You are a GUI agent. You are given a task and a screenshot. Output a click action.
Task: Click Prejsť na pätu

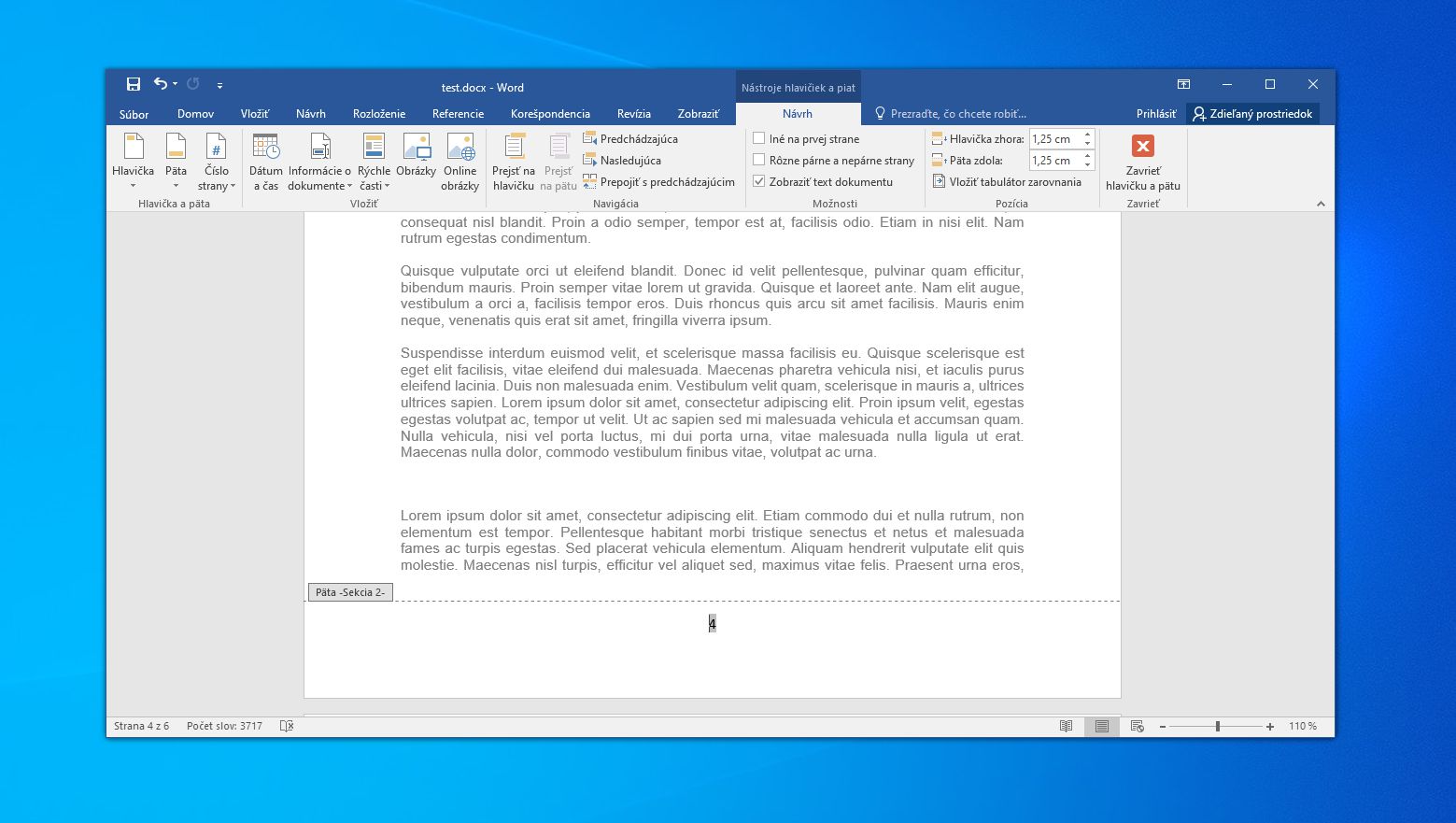(x=558, y=161)
